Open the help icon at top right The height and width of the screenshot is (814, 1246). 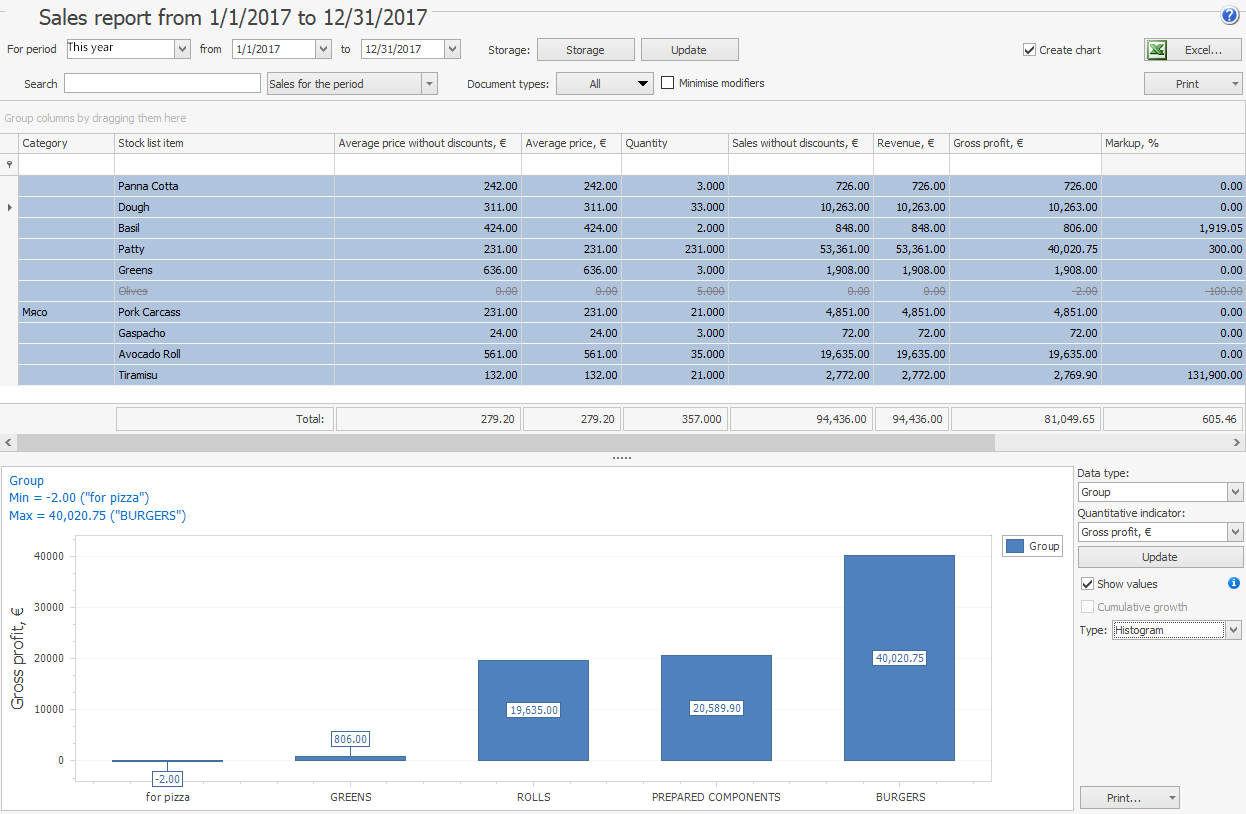coord(1229,15)
